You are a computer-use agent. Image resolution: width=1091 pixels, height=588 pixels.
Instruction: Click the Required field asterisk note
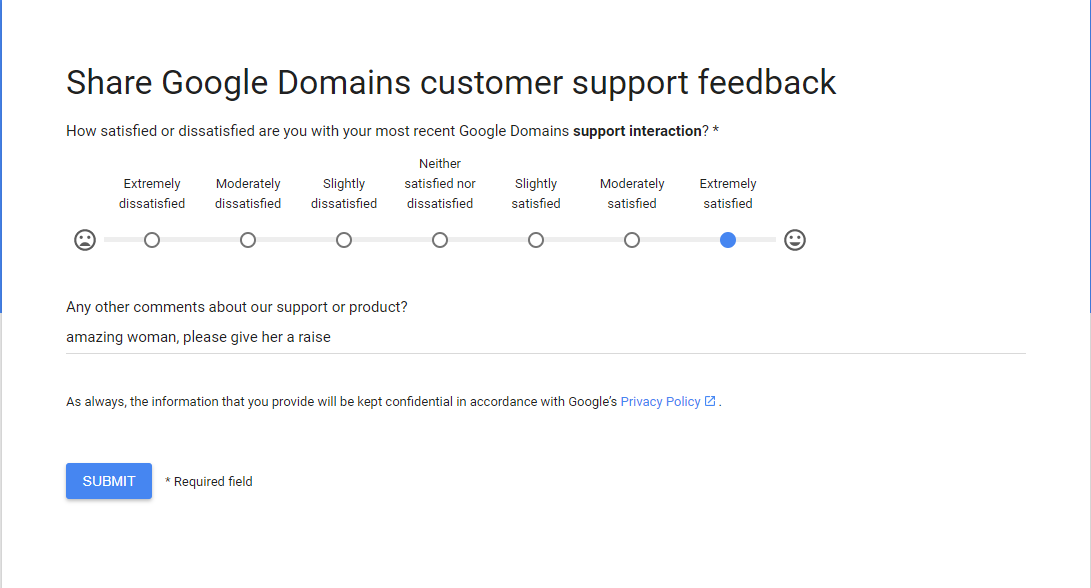pos(209,481)
